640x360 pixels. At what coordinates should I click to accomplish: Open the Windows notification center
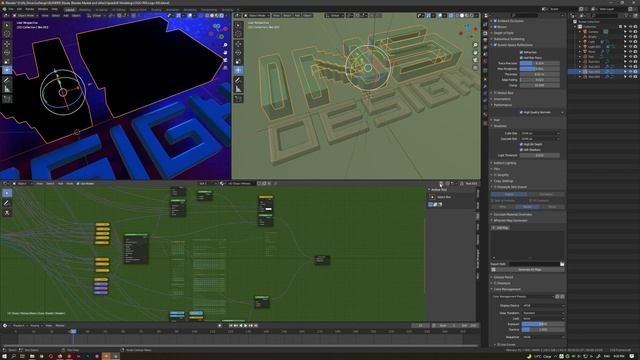632,356
